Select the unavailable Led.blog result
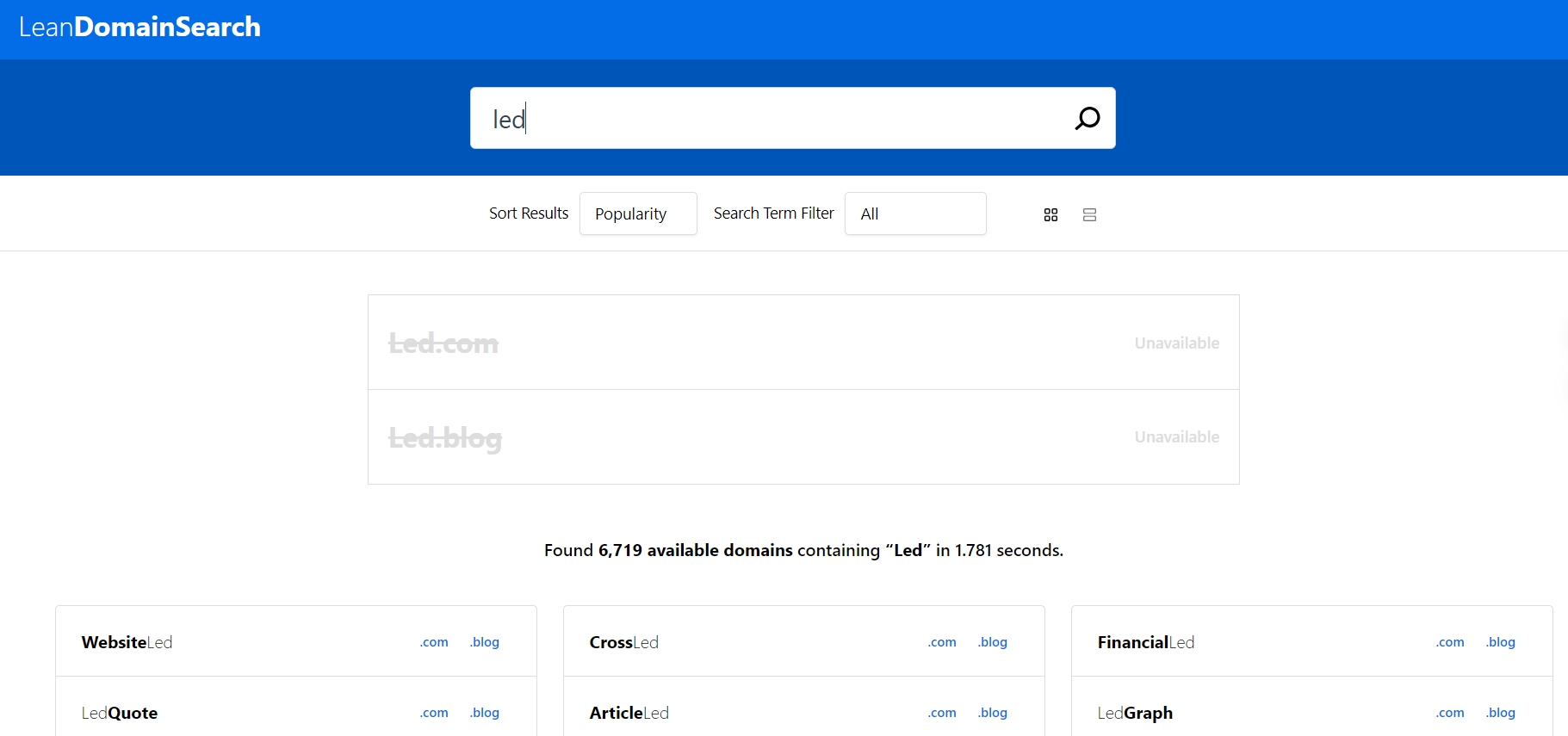Screen dimensions: 1568x736 click(803, 437)
